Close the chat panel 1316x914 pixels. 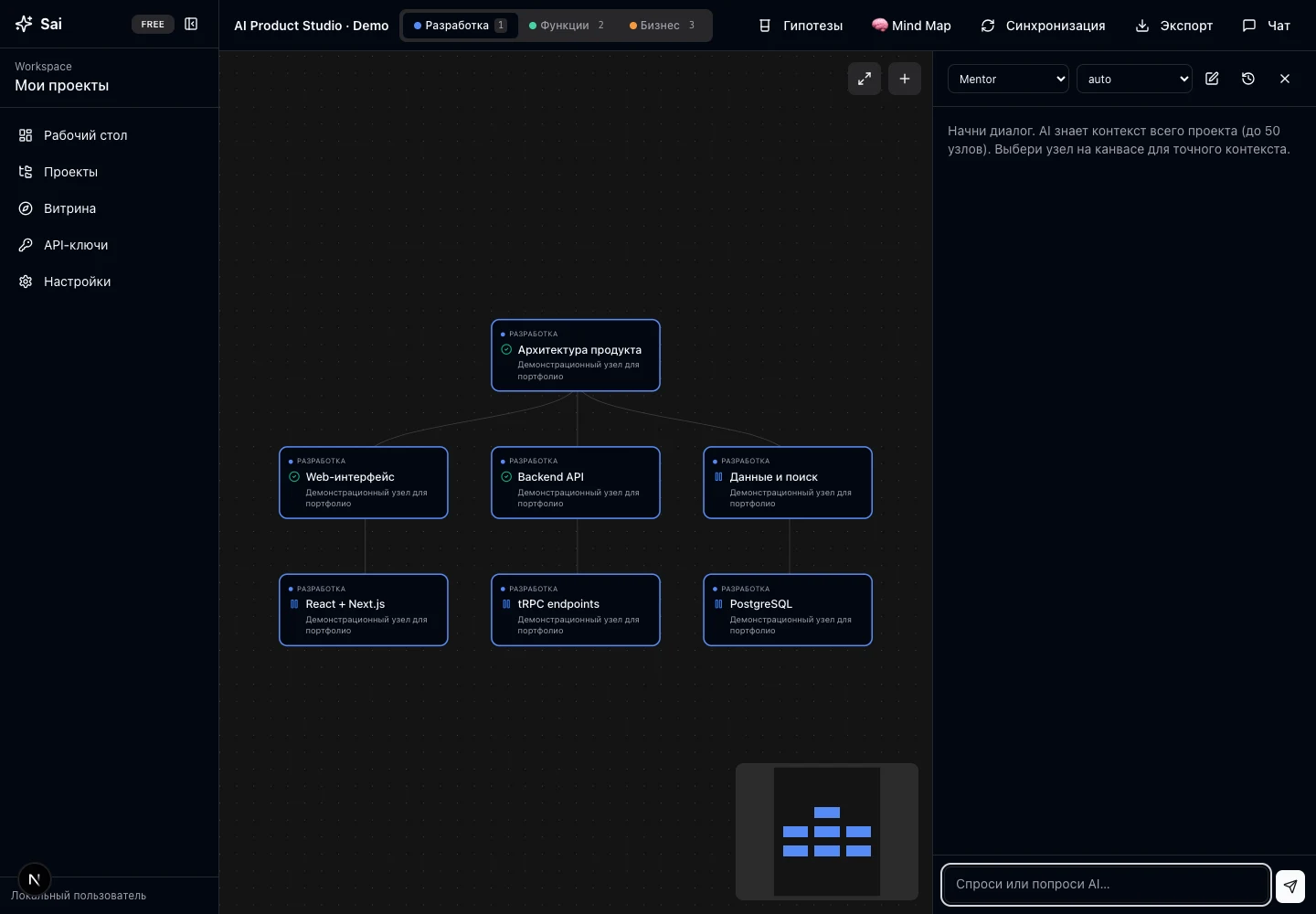coord(1285,79)
